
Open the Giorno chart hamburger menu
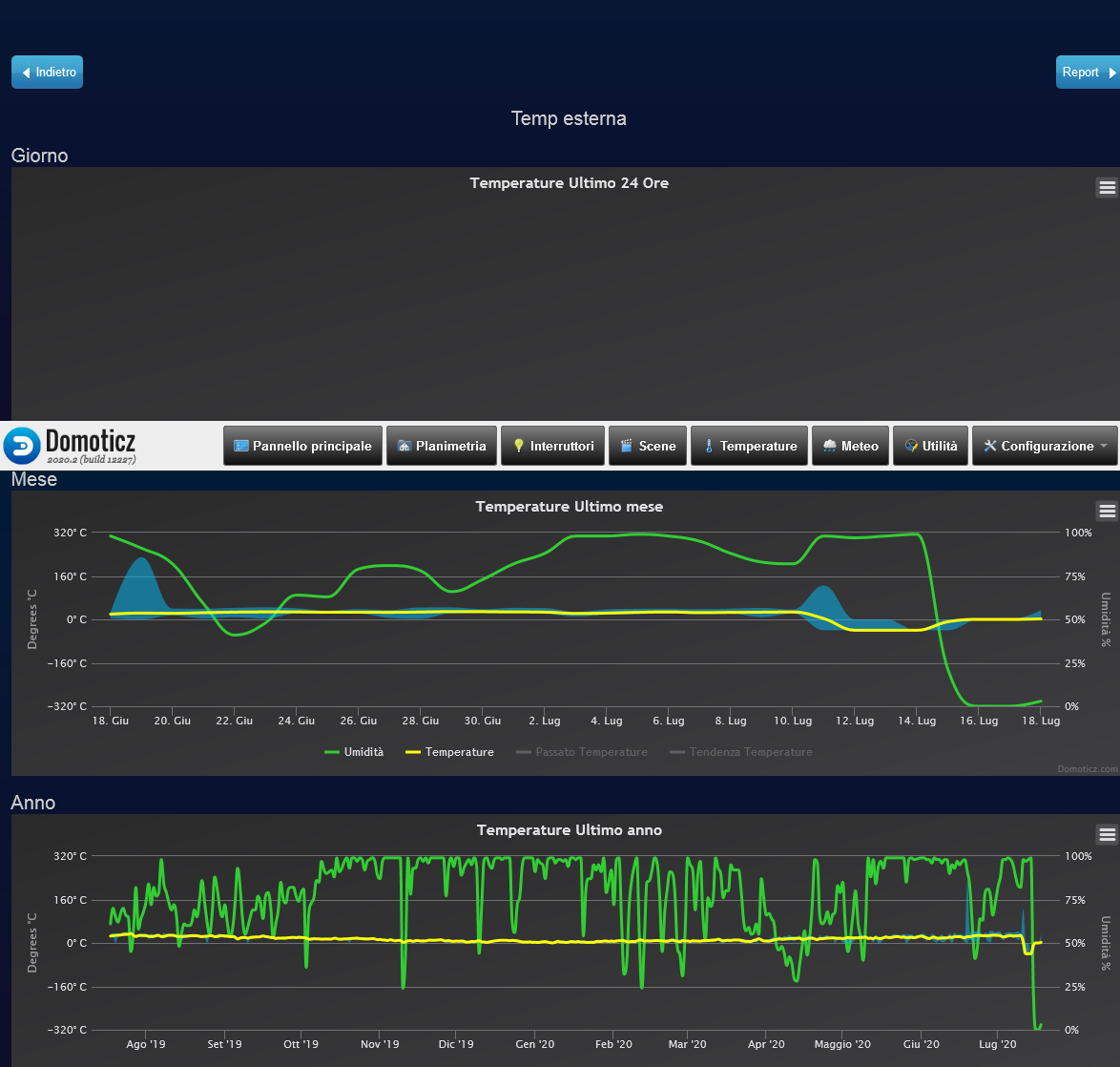click(x=1107, y=187)
